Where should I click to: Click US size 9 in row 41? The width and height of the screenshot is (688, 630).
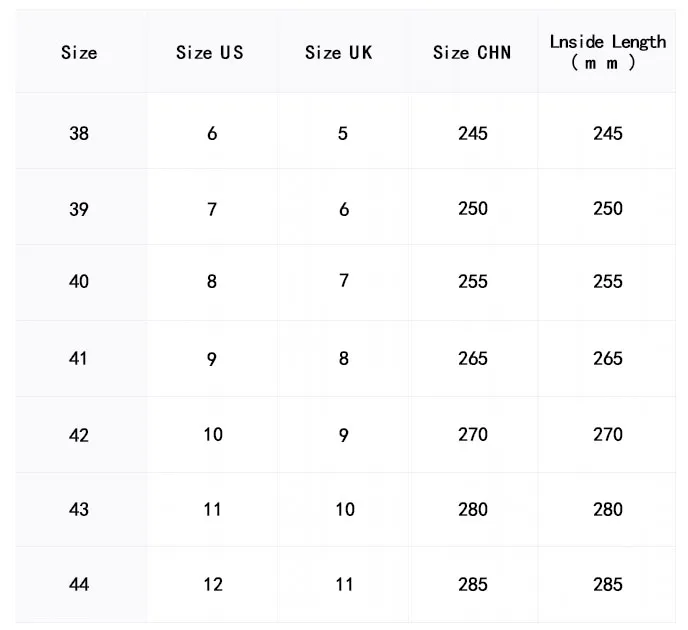(x=212, y=358)
